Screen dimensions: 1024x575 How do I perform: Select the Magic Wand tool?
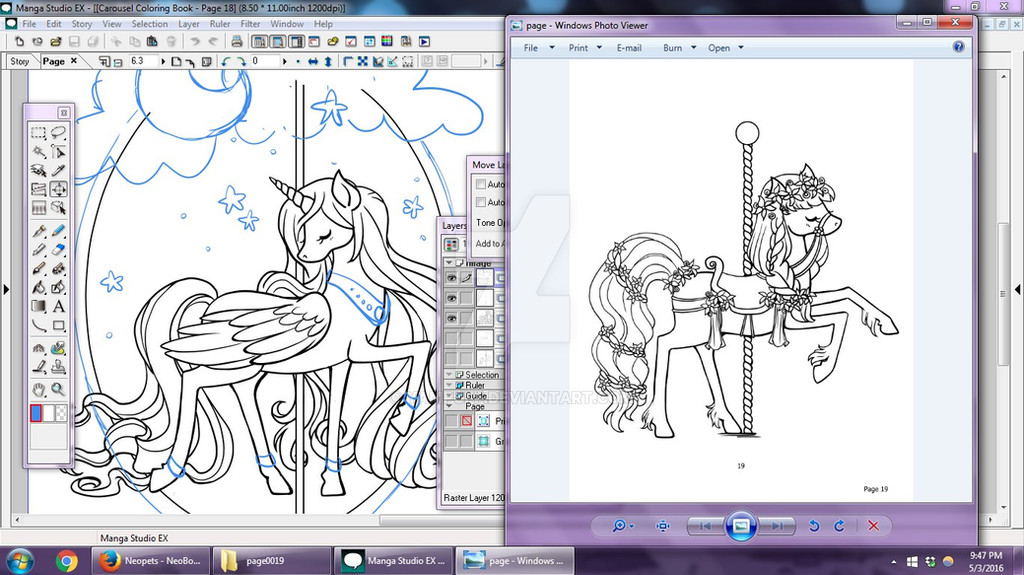point(39,152)
